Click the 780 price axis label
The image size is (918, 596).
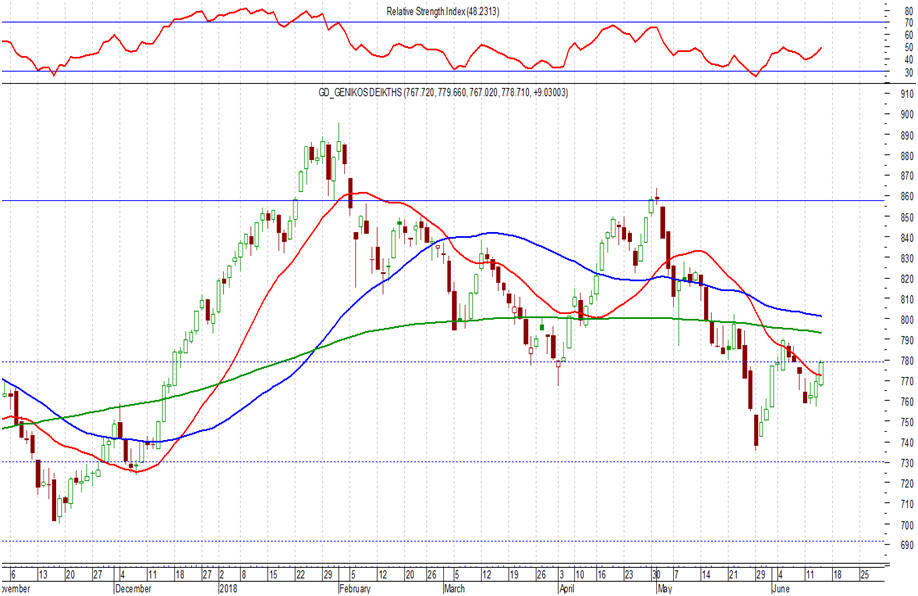(907, 361)
